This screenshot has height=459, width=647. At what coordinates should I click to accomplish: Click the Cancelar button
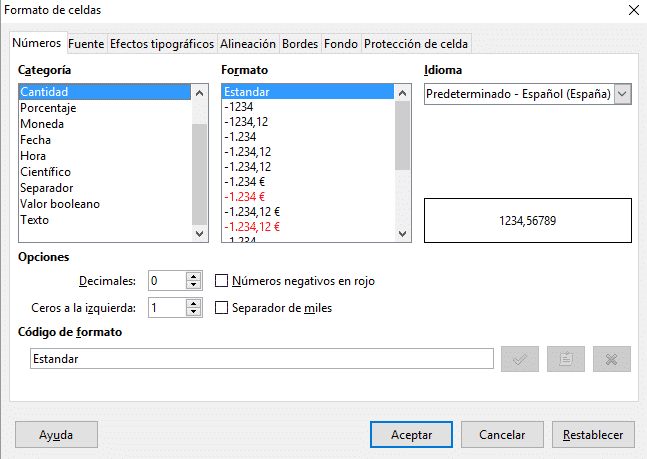click(x=502, y=435)
